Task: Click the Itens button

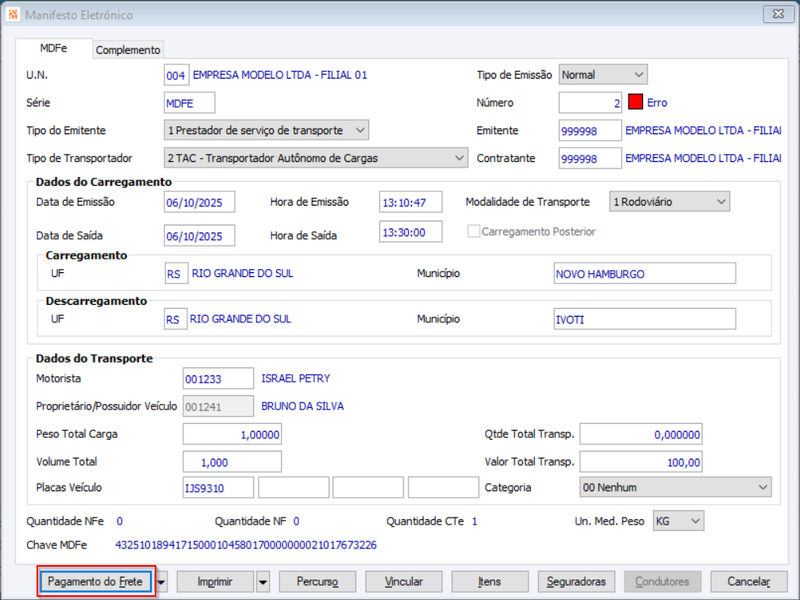Action: [490, 582]
